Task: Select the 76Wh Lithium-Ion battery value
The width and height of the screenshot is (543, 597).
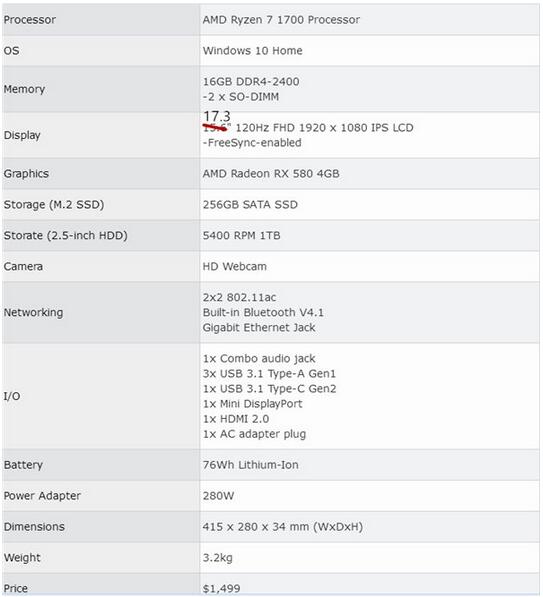Action: [x=251, y=465]
